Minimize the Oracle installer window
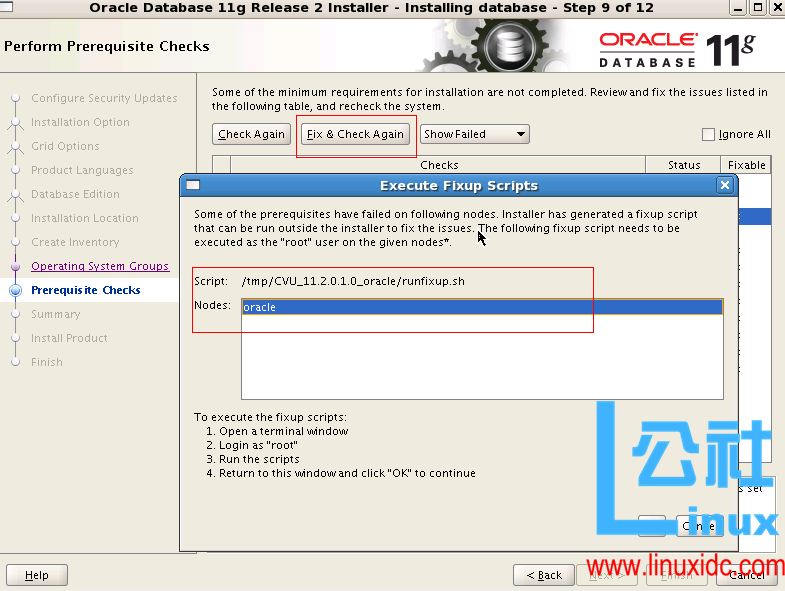Screen dimensions: 785x591 (738, 8)
